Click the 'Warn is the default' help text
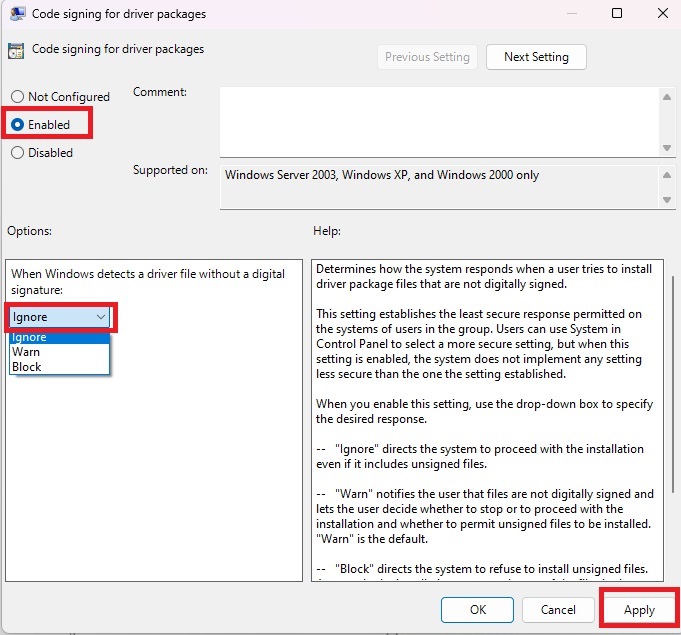The height and width of the screenshot is (635, 681). [x=372, y=539]
